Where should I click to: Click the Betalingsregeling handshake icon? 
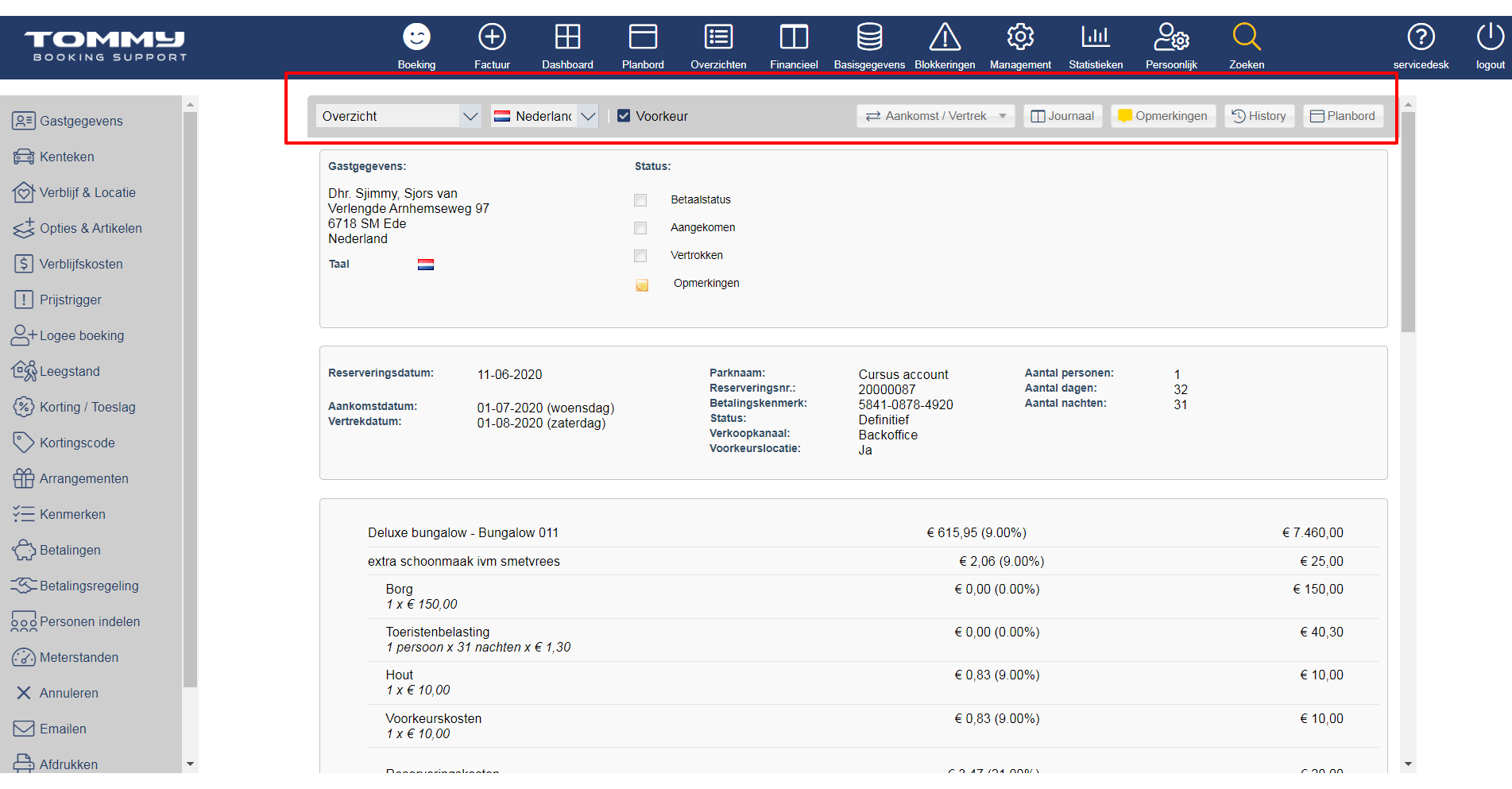click(x=24, y=586)
